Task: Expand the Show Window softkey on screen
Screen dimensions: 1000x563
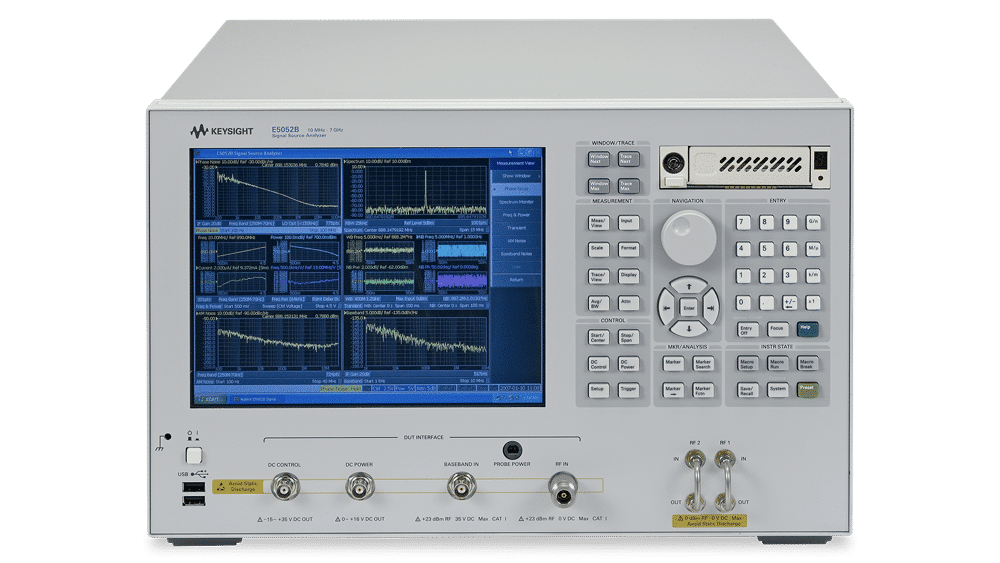Action: (x=517, y=176)
